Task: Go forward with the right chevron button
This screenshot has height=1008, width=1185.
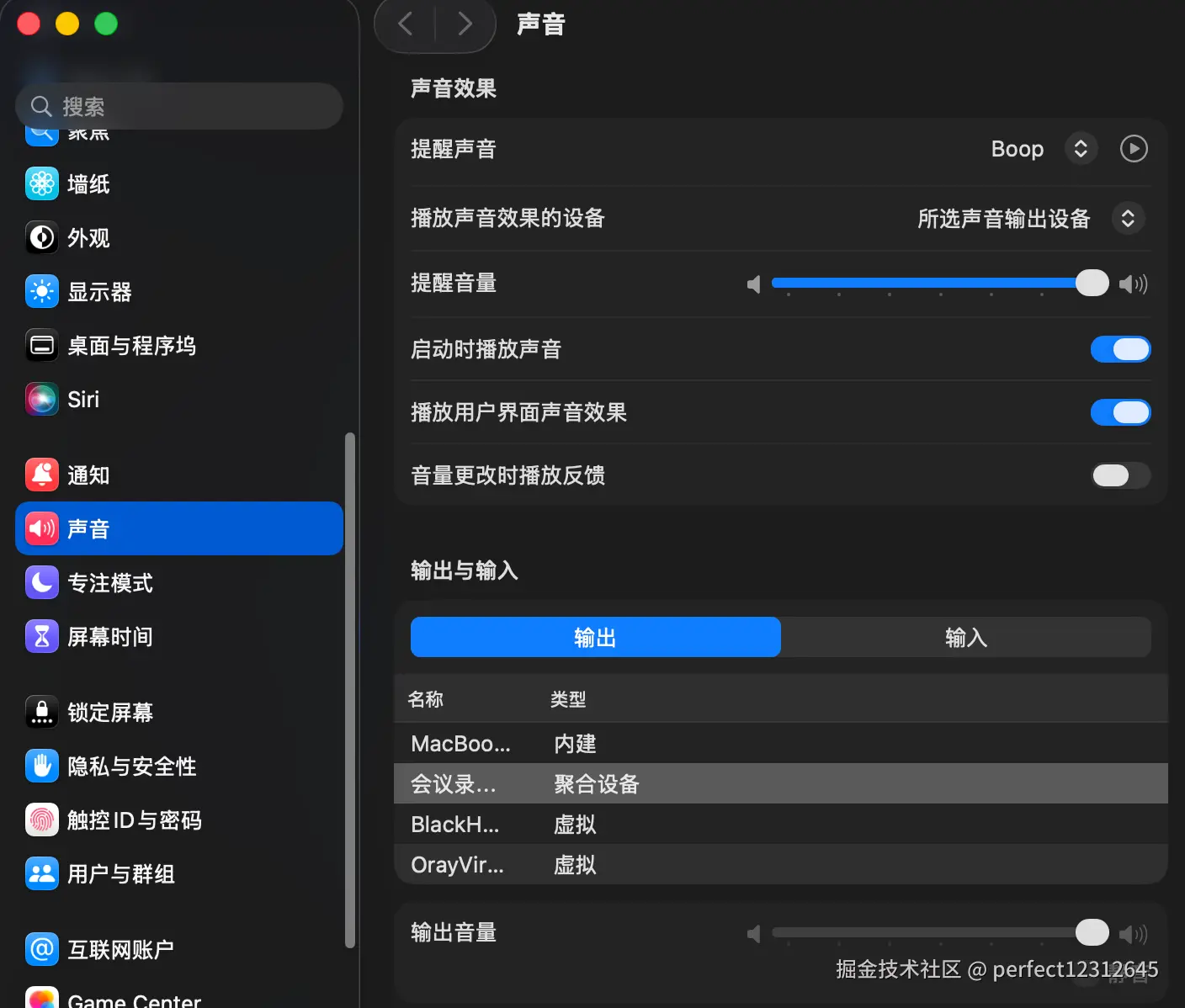Action: (465, 24)
